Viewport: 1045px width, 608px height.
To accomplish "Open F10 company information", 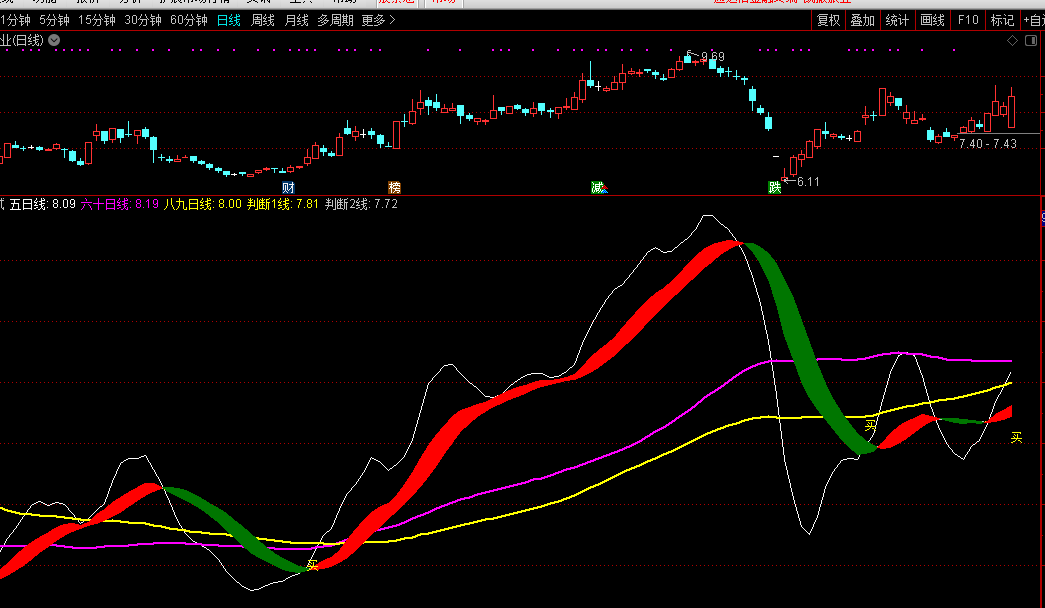I will tap(967, 20).
